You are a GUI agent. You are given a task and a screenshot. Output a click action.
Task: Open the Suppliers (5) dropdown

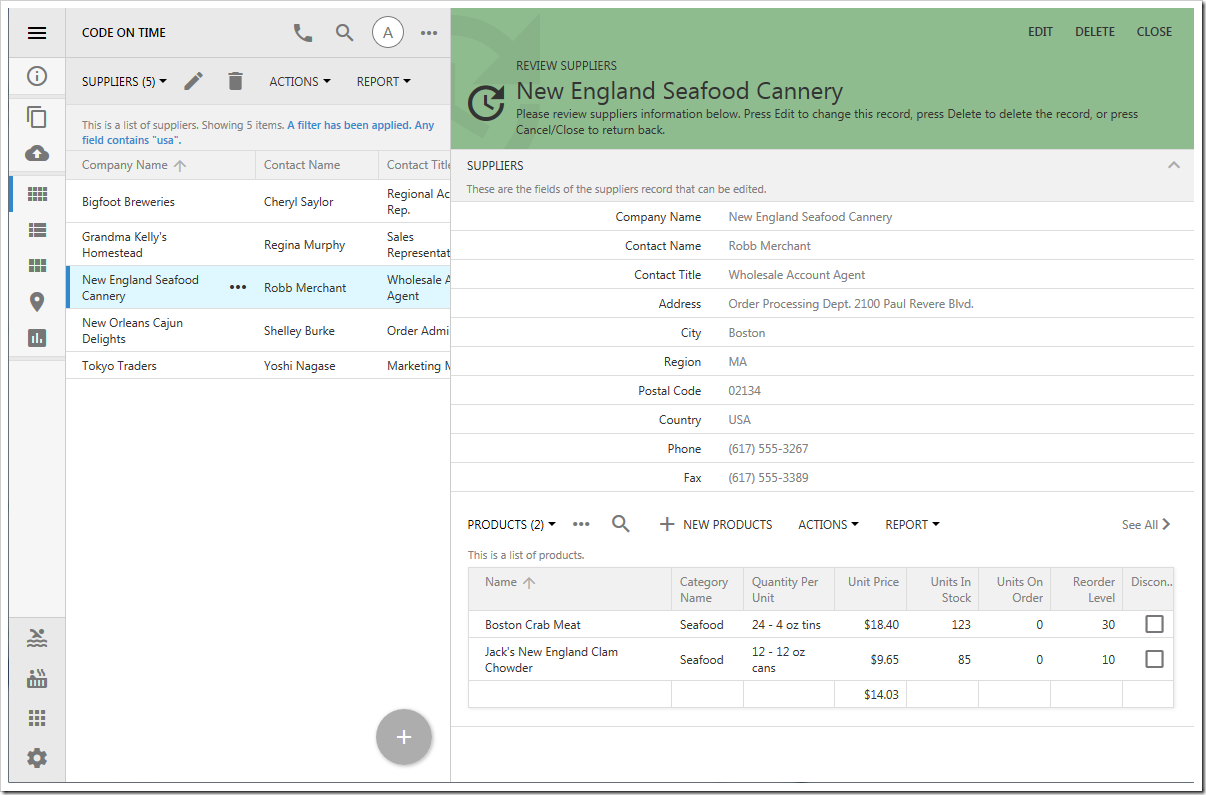coord(124,82)
